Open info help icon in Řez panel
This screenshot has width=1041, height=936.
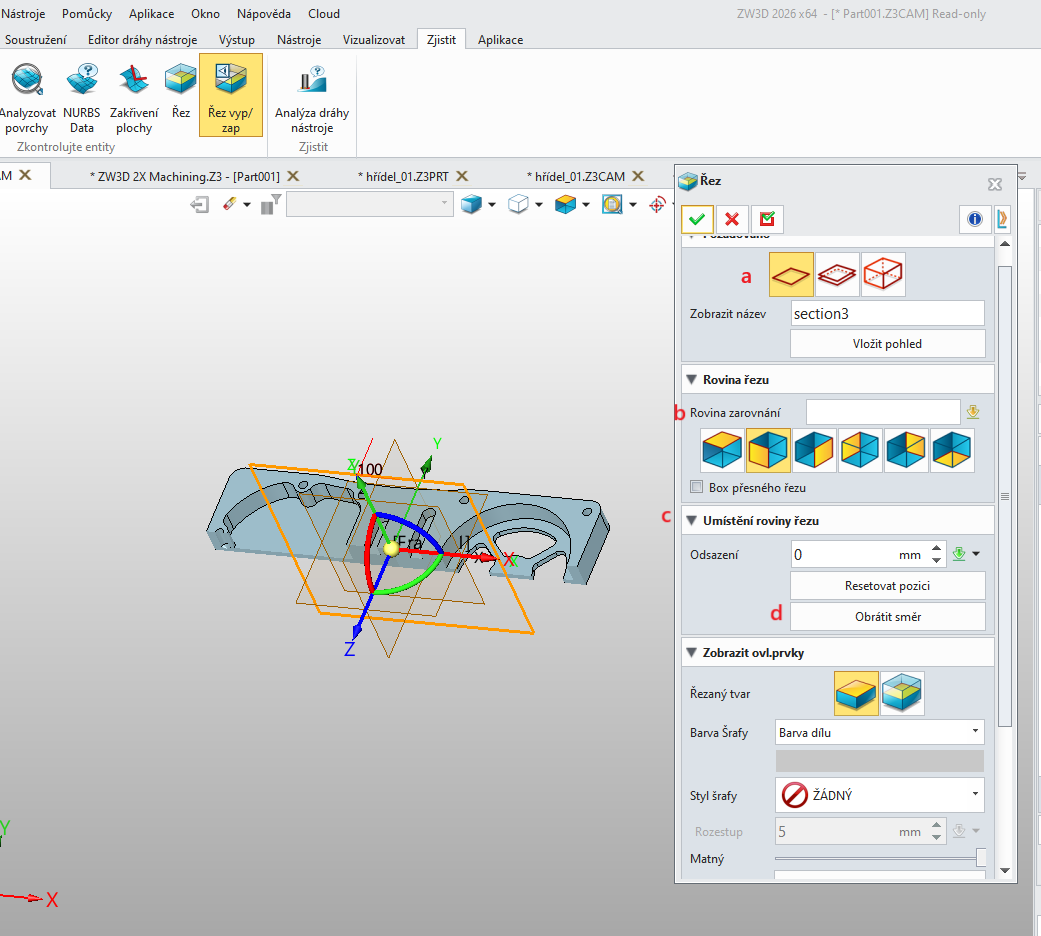point(975,219)
